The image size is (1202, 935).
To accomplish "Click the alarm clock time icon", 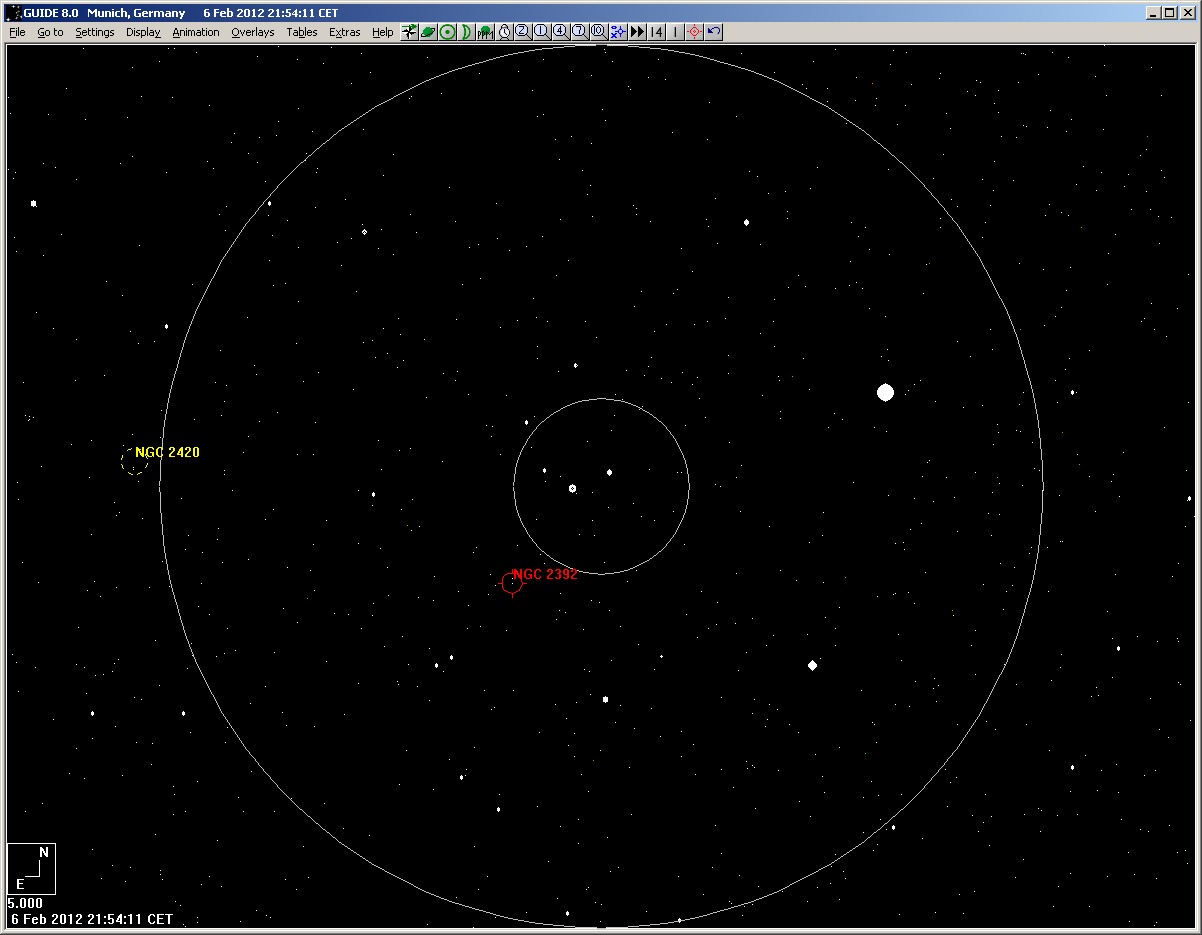I will [x=504, y=32].
